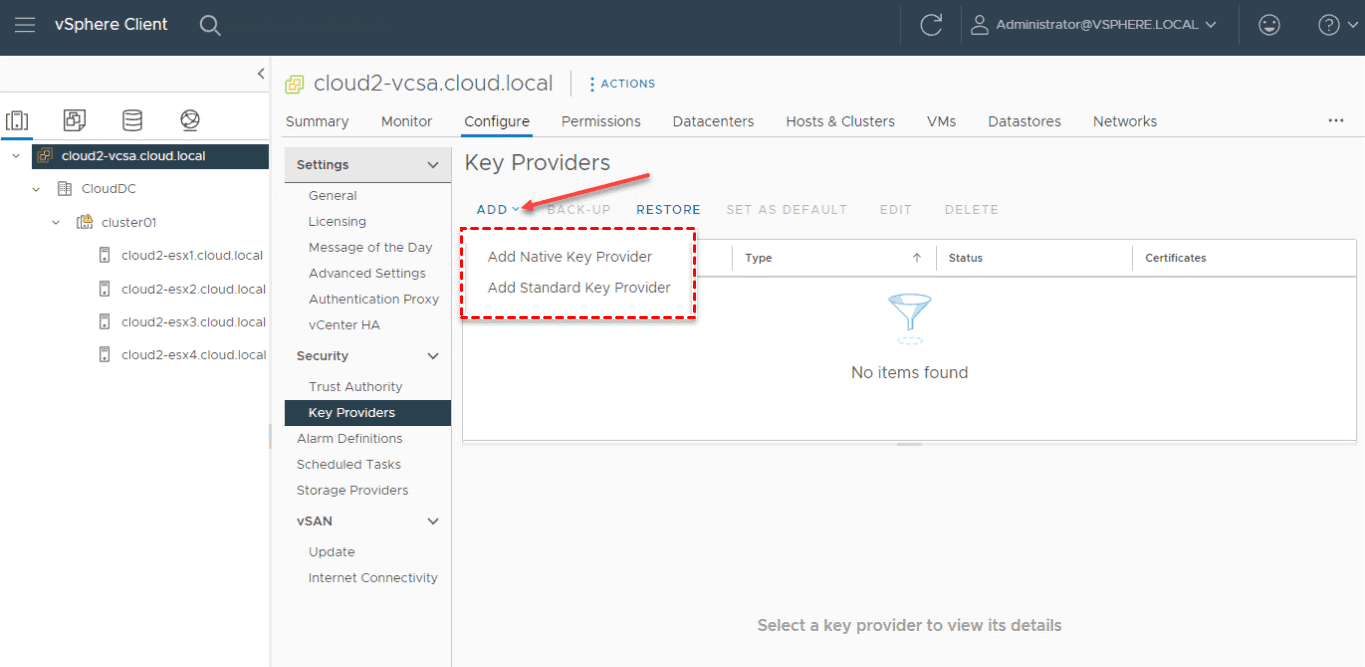Collapse the cloud2-vcsa.cloud.local tree node
This screenshot has height=667, width=1365.
point(16,156)
